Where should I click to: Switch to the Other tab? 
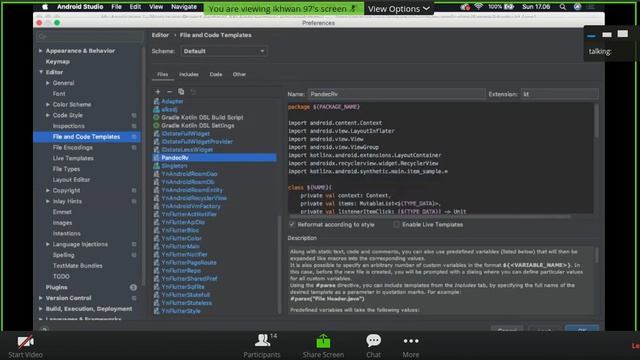click(x=239, y=74)
